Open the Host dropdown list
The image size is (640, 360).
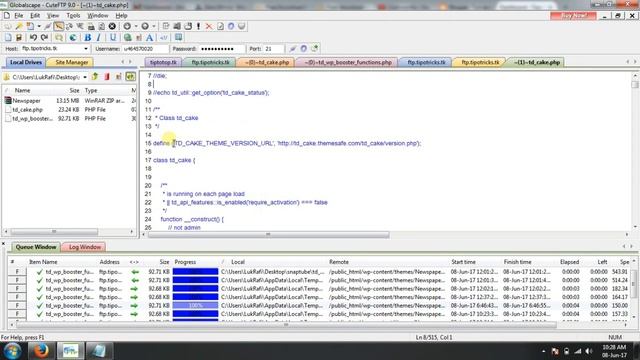86,49
